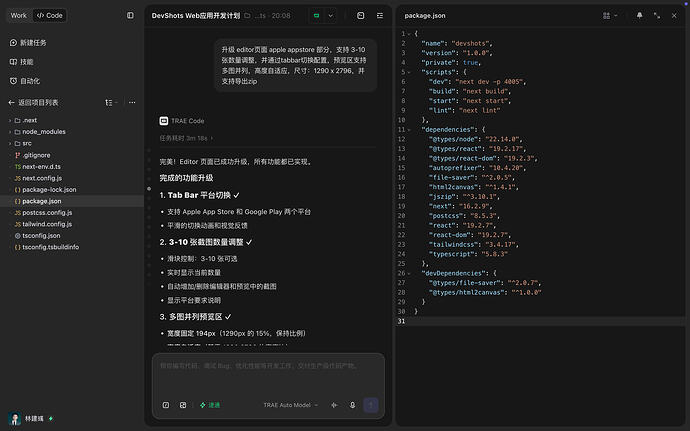Click the green run status icon
Screen dimensions: 690x431
click(x=316, y=15)
